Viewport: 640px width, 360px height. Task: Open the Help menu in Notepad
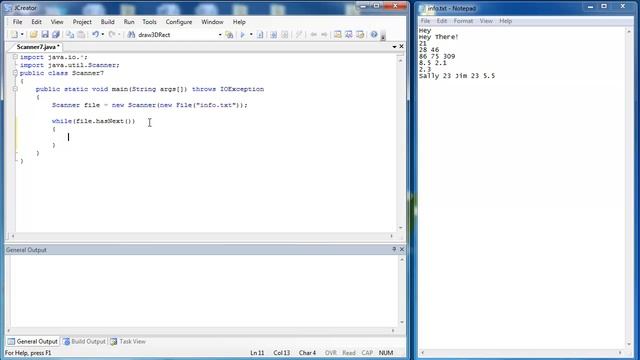[505, 21]
